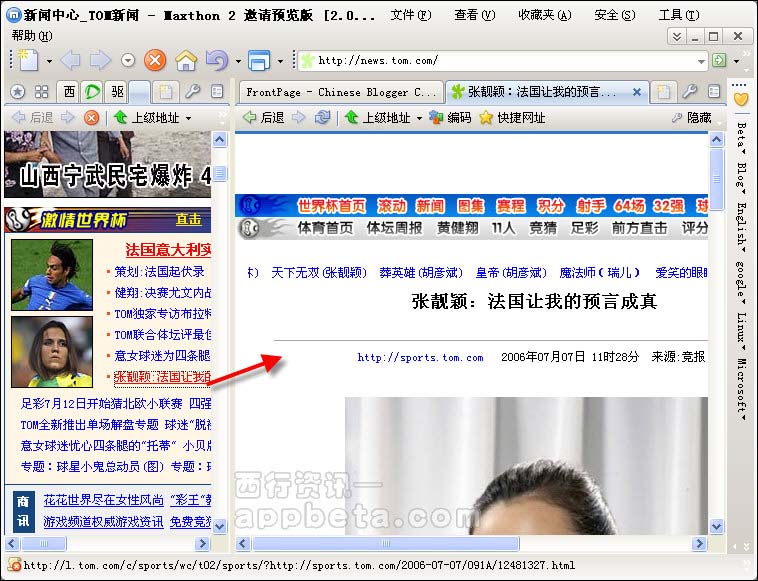Click the address bar URL field
The image size is (758, 581).
(x=505, y=61)
